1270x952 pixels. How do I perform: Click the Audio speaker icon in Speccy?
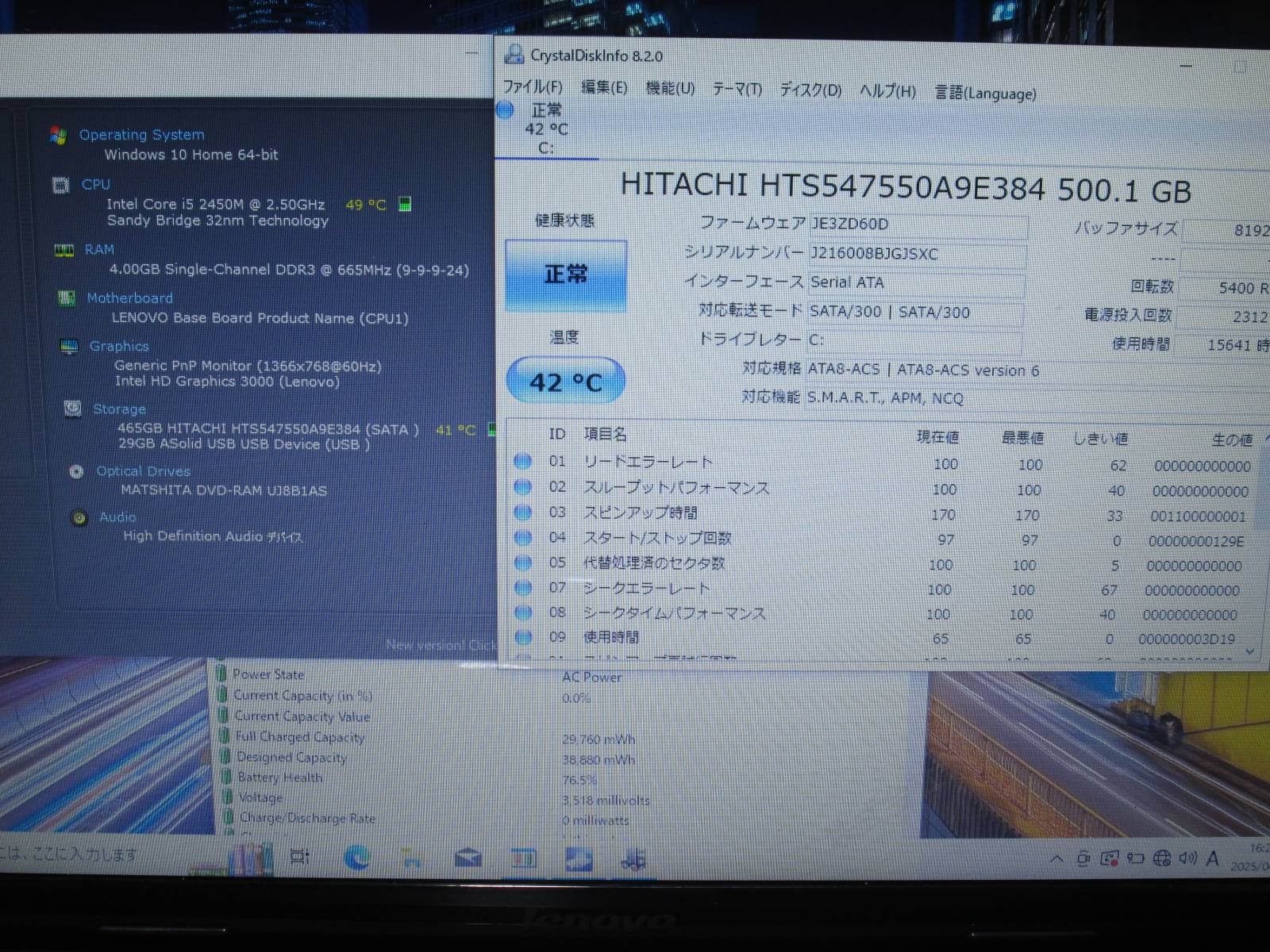point(79,518)
